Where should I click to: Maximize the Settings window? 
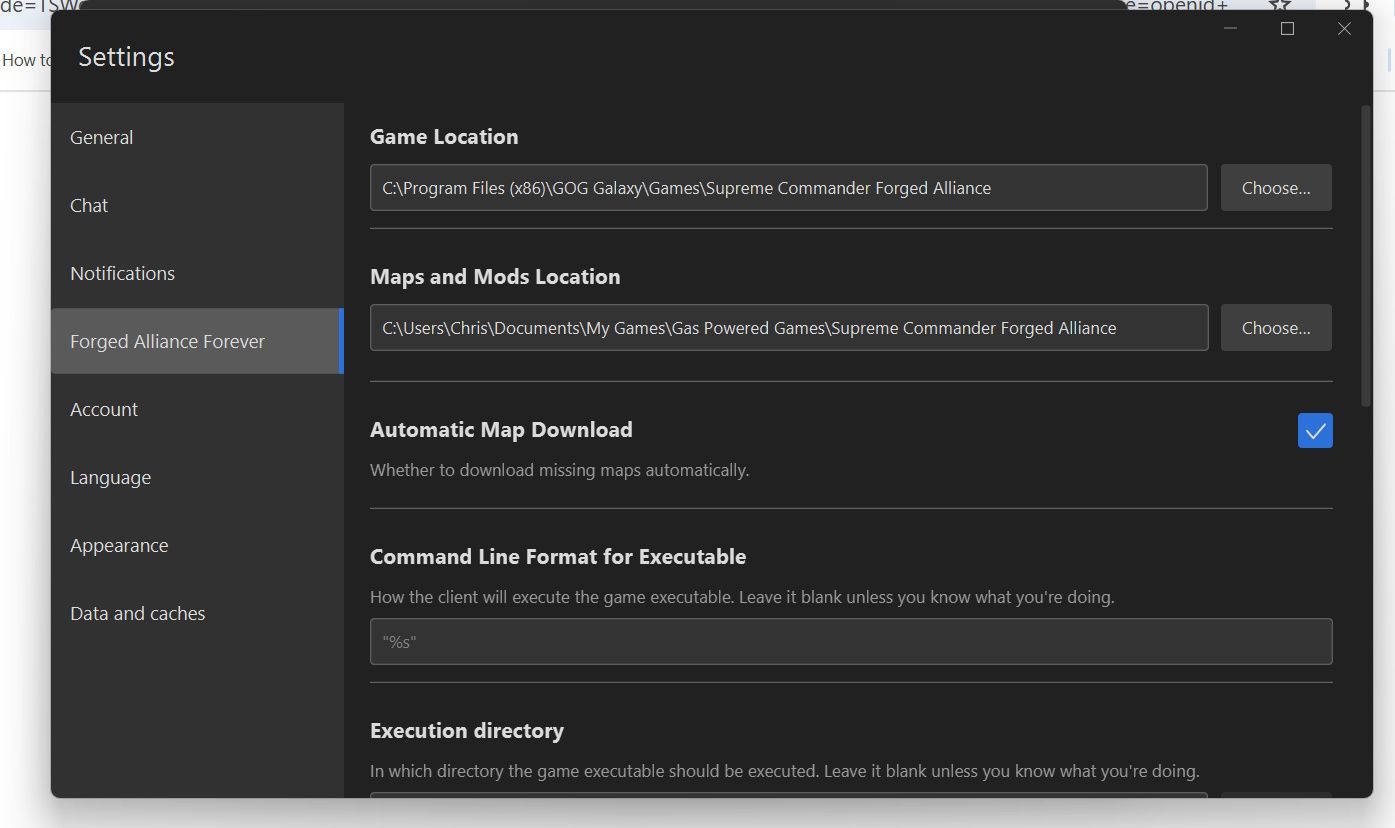pyautogui.click(x=1288, y=29)
